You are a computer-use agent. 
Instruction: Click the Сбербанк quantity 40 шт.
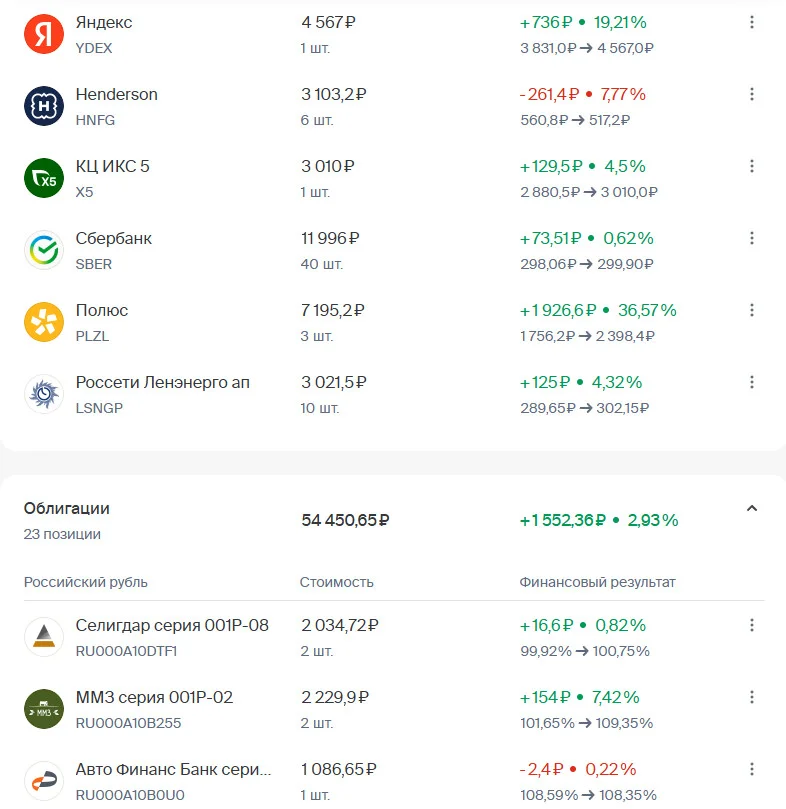point(322,264)
